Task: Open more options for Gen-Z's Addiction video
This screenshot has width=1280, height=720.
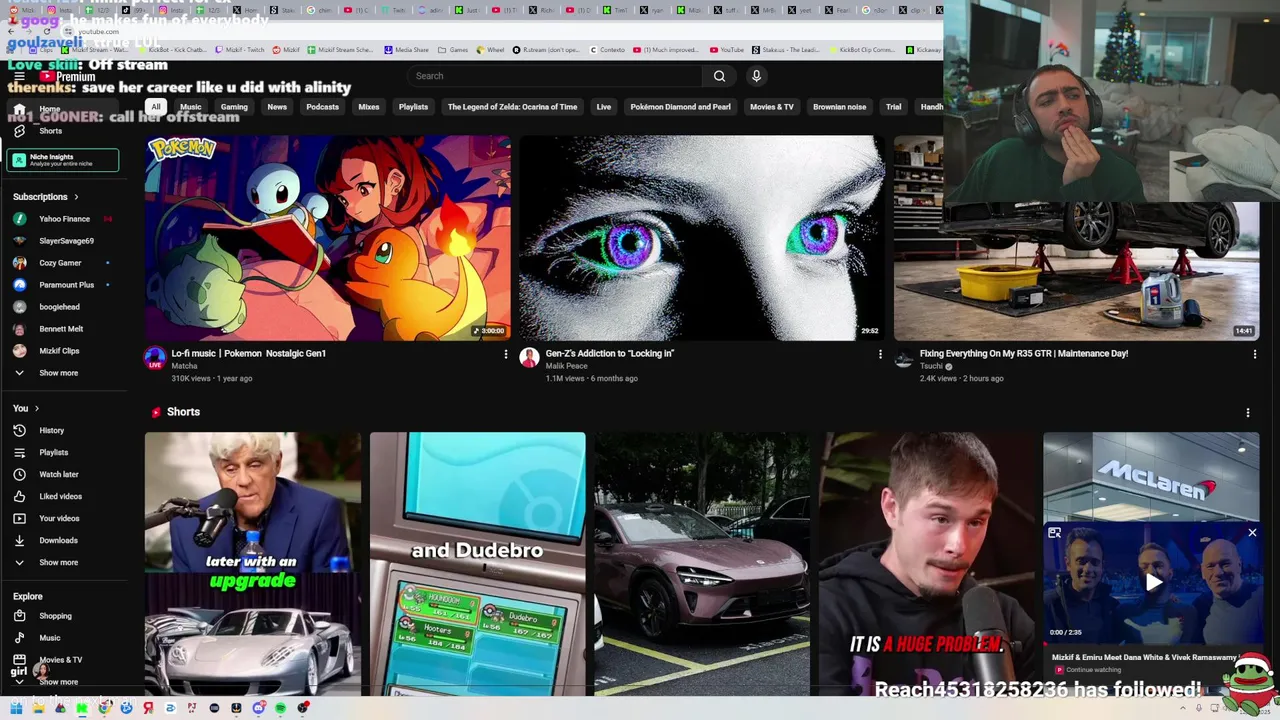Action: 880,354
